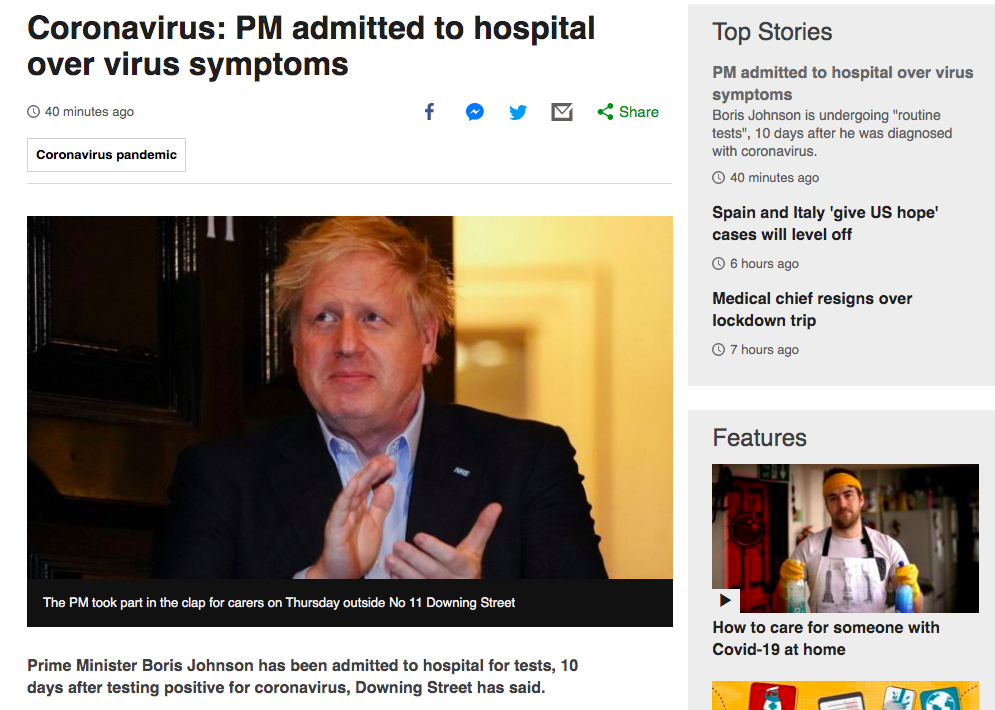The image size is (995, 710).
Task: Share on Twitter bird icon
Action: (518, 112)
